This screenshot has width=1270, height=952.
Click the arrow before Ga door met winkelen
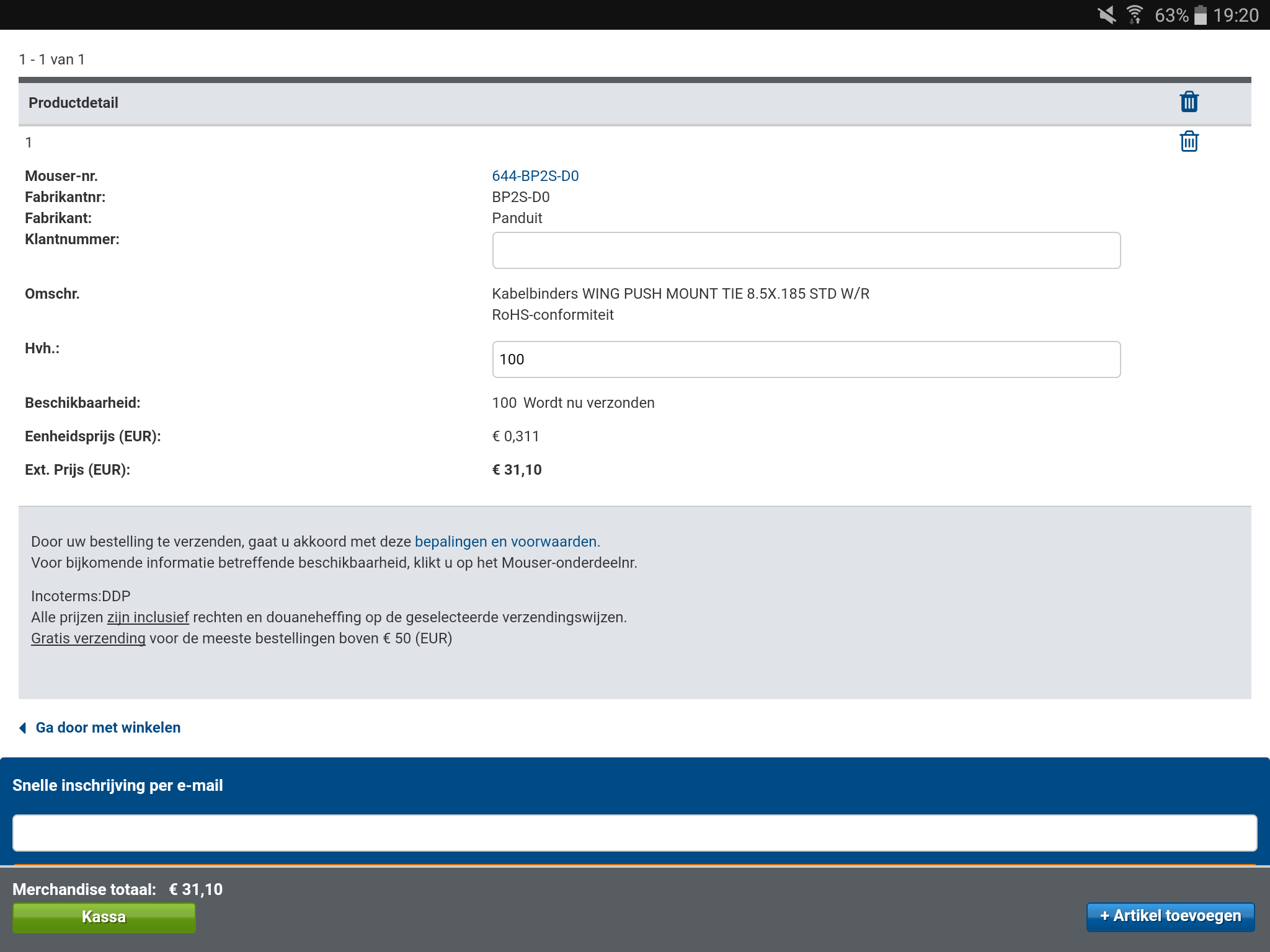pos(23,728)
